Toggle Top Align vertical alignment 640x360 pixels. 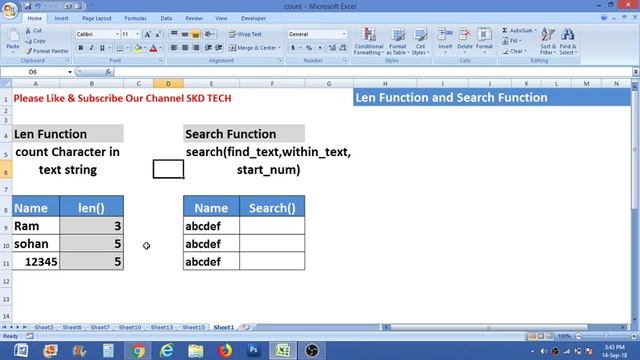click(x=174, y=34)
